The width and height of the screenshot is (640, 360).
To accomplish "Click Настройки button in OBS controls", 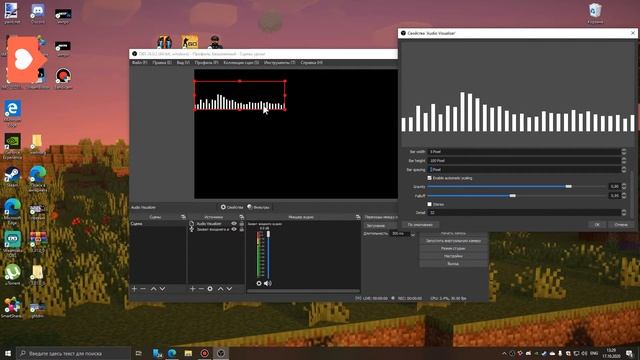I will (x=453, y=256).
